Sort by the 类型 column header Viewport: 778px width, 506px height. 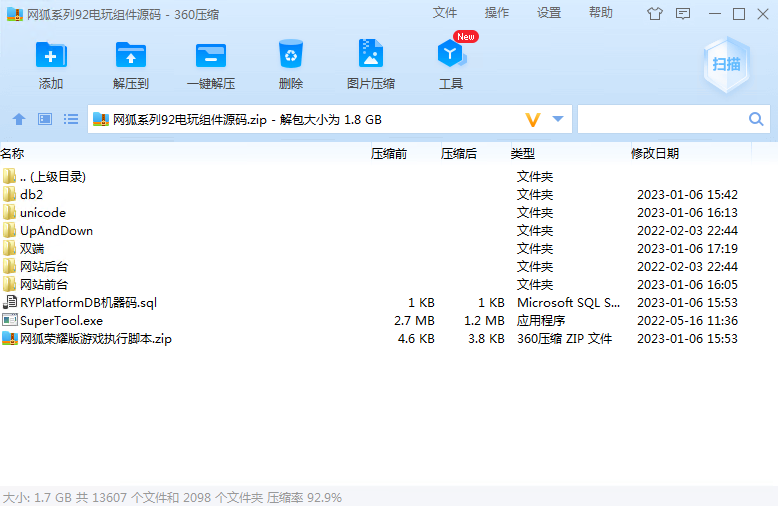click(522, 153)
